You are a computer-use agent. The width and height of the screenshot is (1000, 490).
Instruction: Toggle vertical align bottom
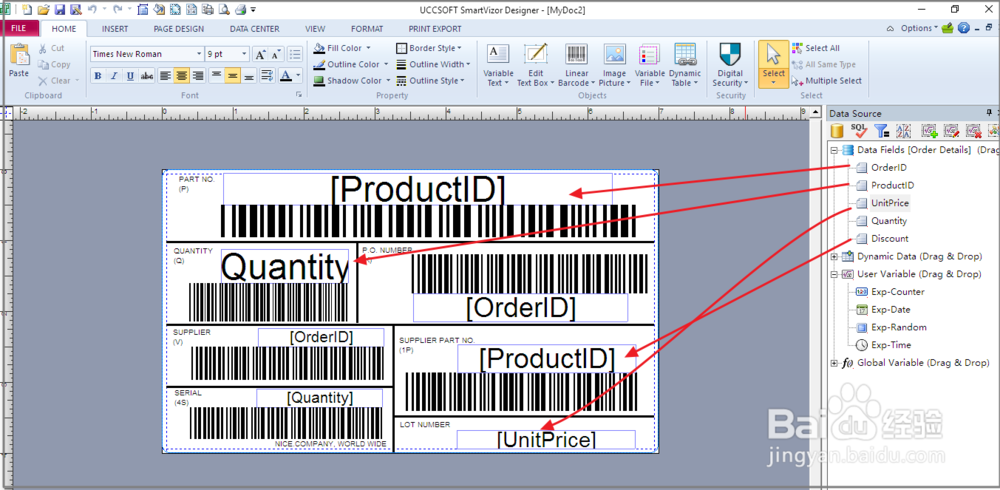pyautogui.click(x=249, y=76)
